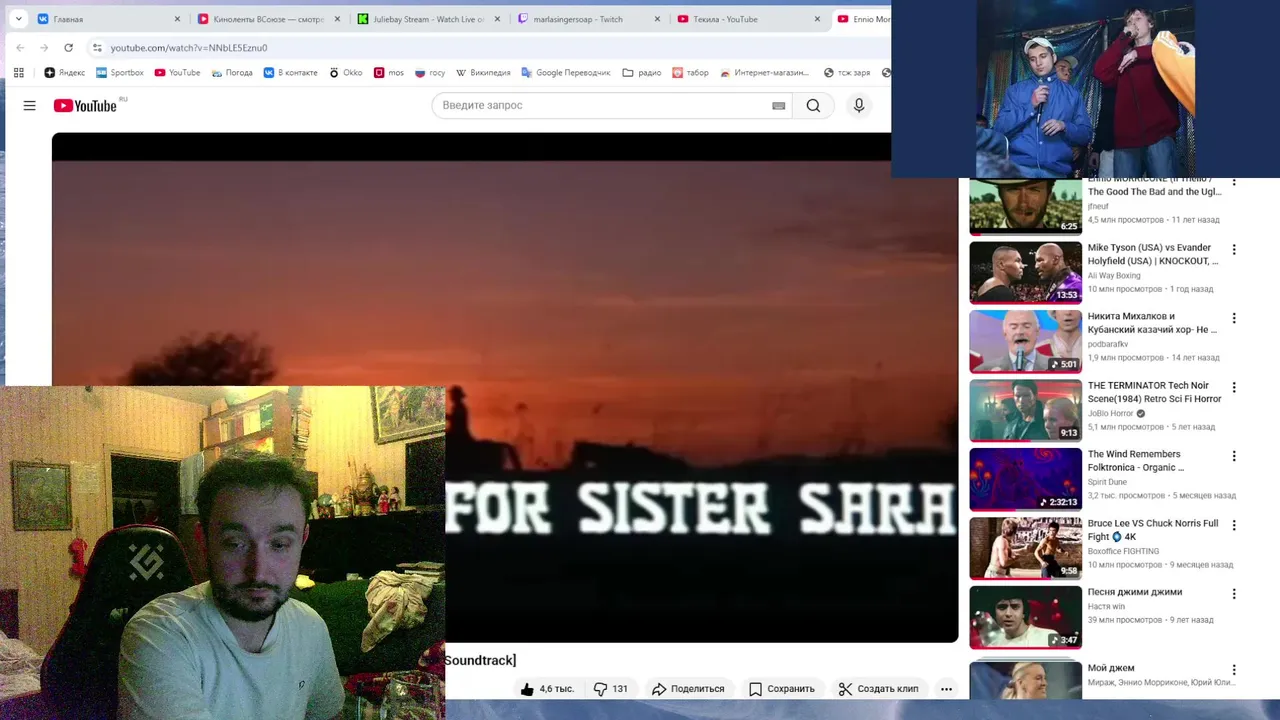Open the apps grid in bookmarks bar

[x=18, y=72]
